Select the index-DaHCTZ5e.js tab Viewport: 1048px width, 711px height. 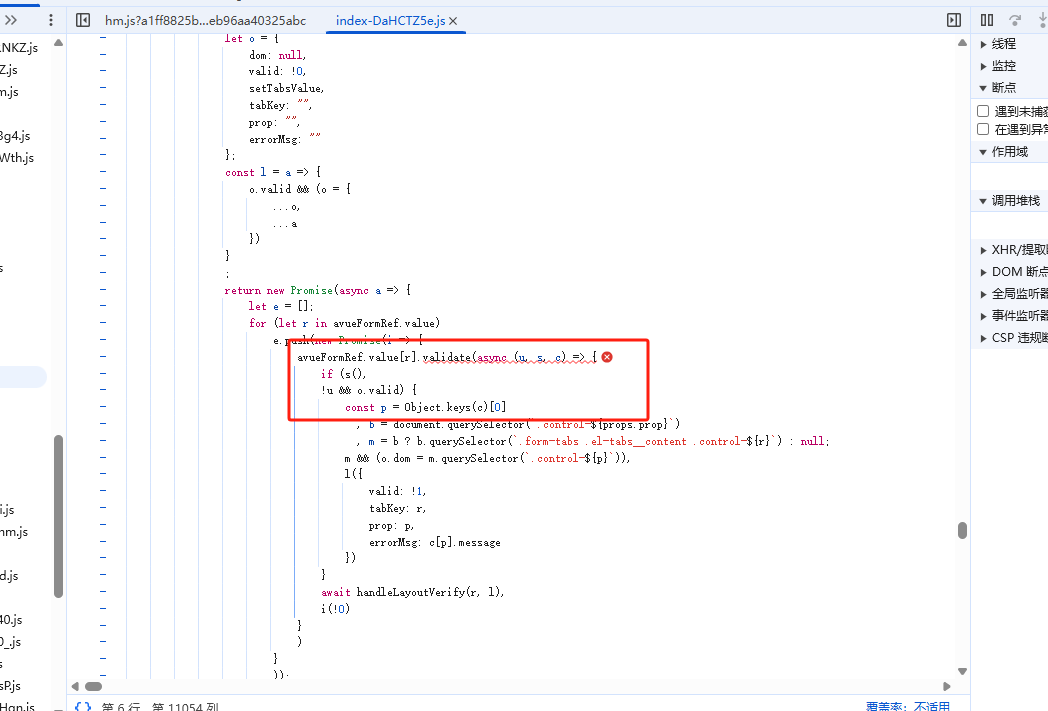point(390,21)
